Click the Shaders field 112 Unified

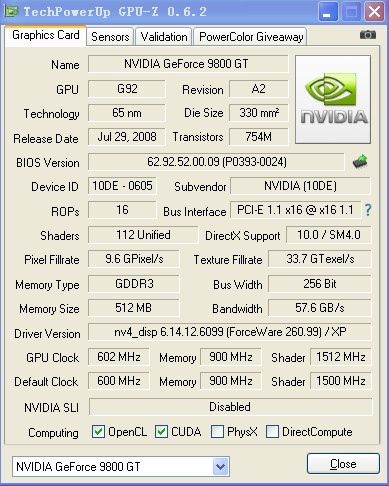[x=143, y=235]
